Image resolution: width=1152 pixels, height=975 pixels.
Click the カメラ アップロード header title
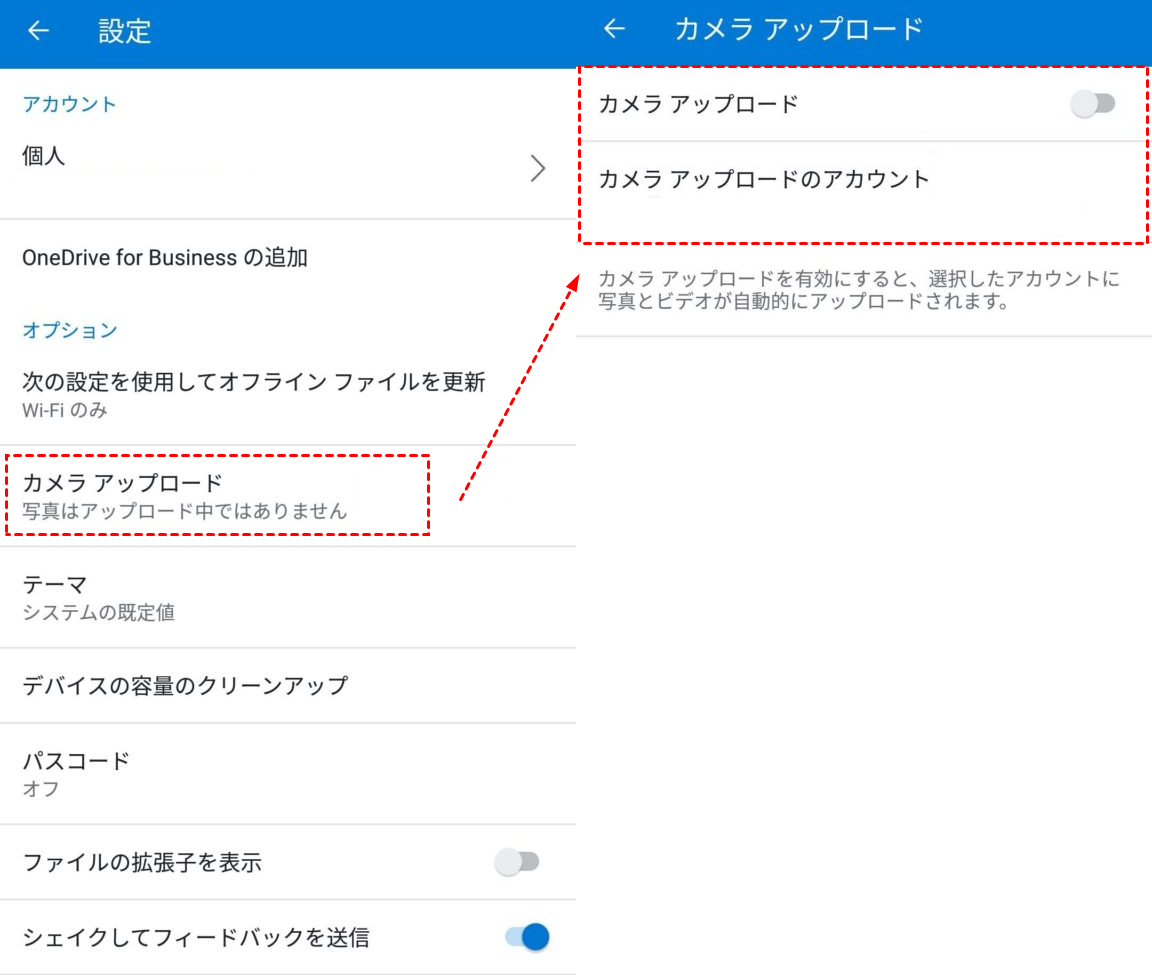tap(799, 29)
